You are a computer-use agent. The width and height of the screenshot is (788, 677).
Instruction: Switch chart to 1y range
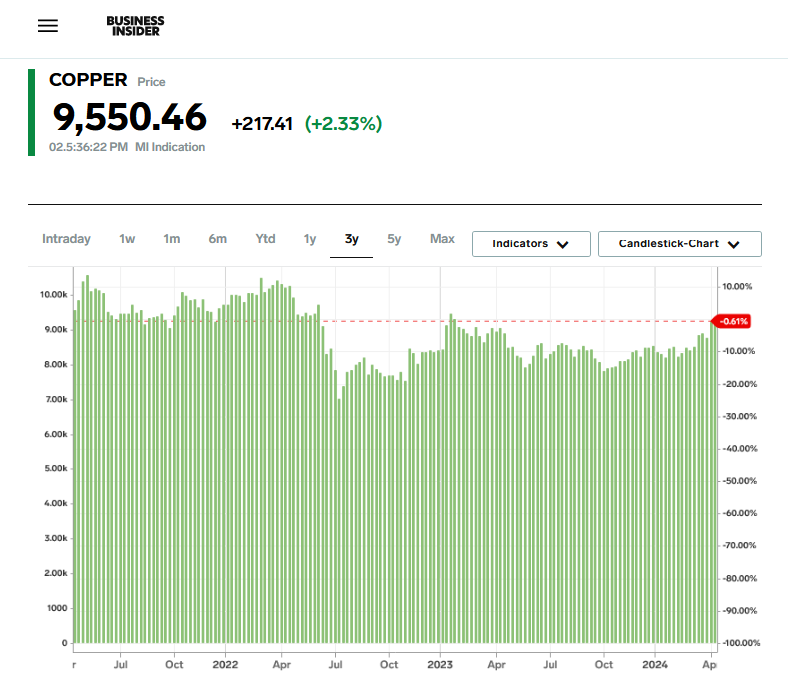pyautogui.click(x=310, y=239)
